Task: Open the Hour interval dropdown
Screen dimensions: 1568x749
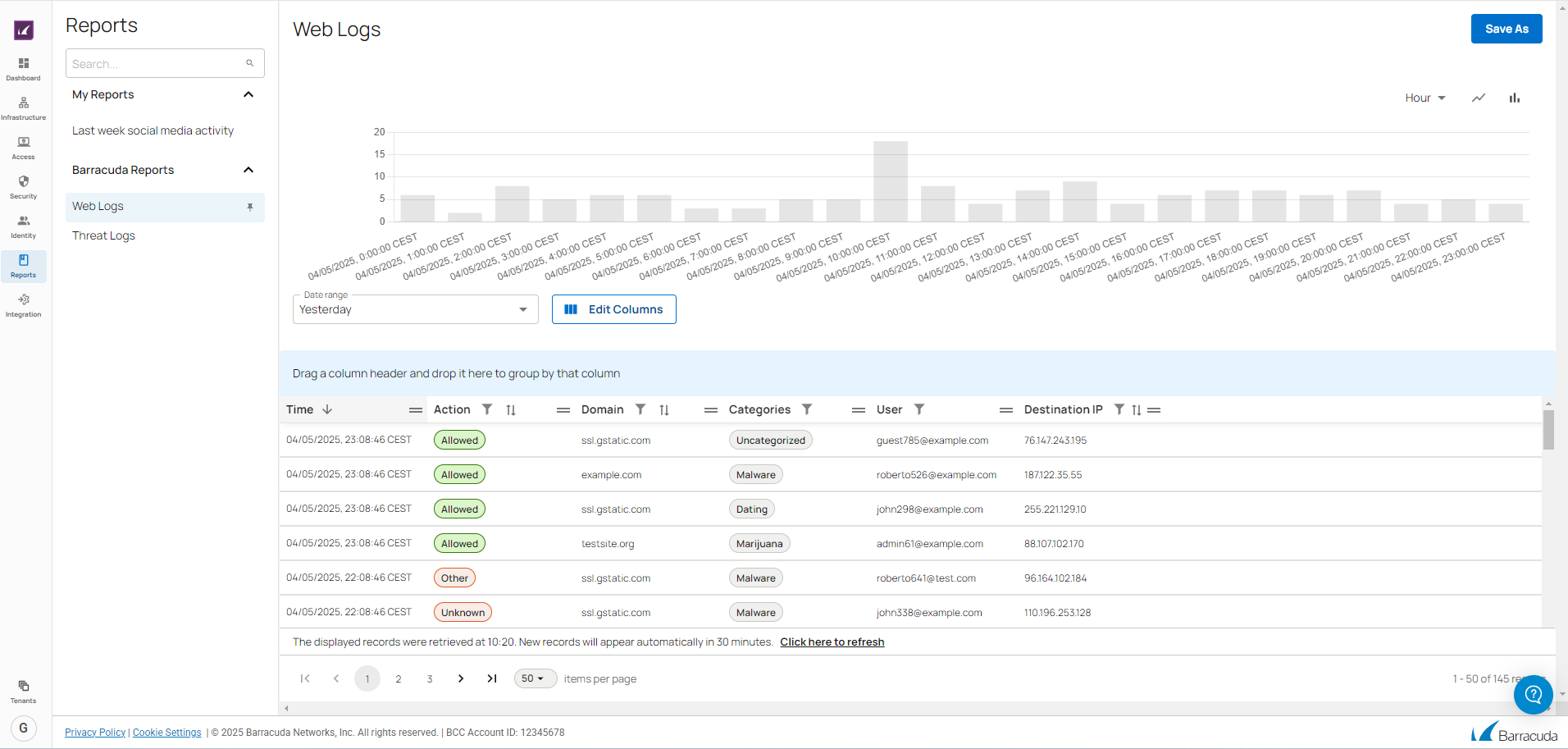Action: tap(1424, 98)
